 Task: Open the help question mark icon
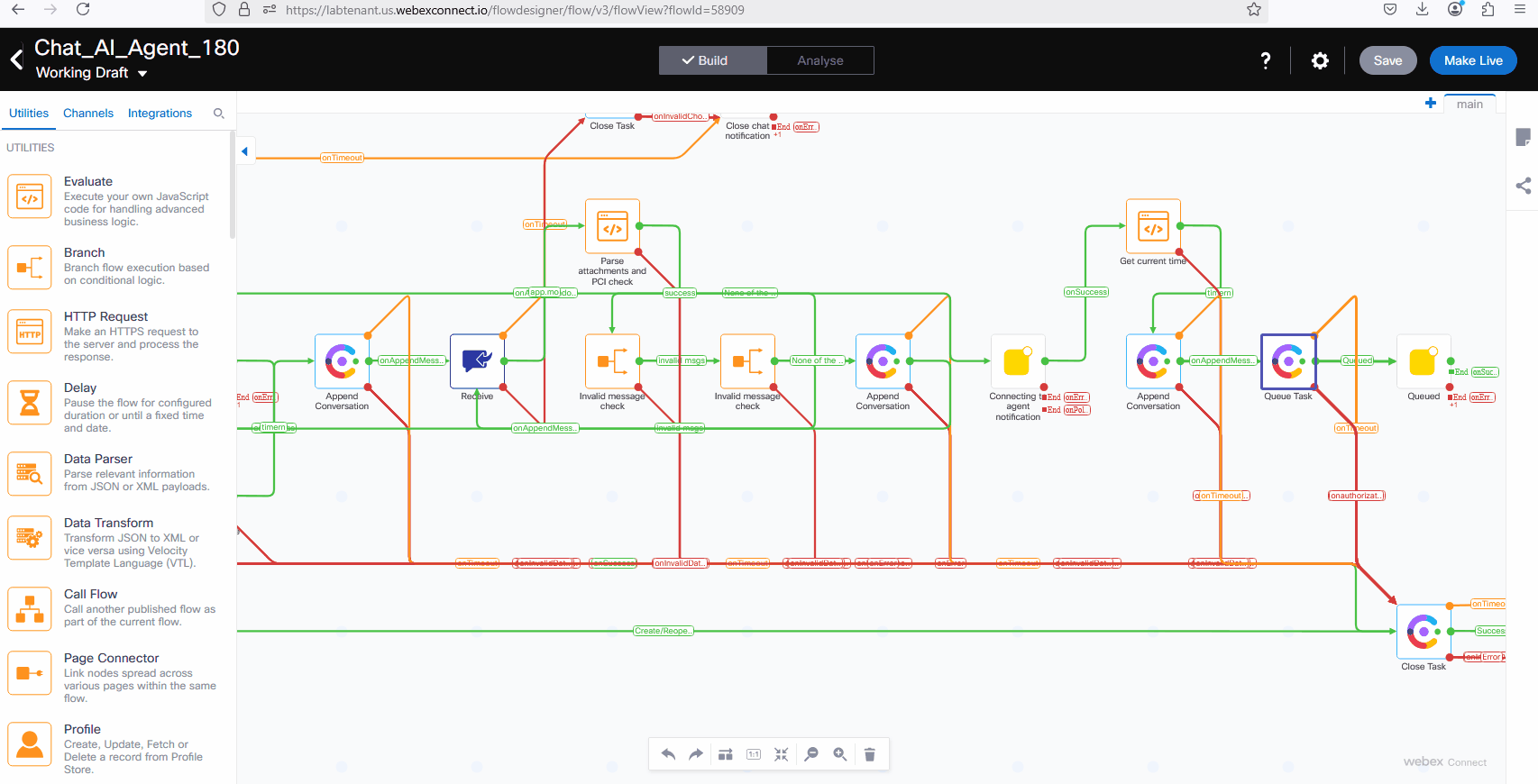(x=1266, y=60)
